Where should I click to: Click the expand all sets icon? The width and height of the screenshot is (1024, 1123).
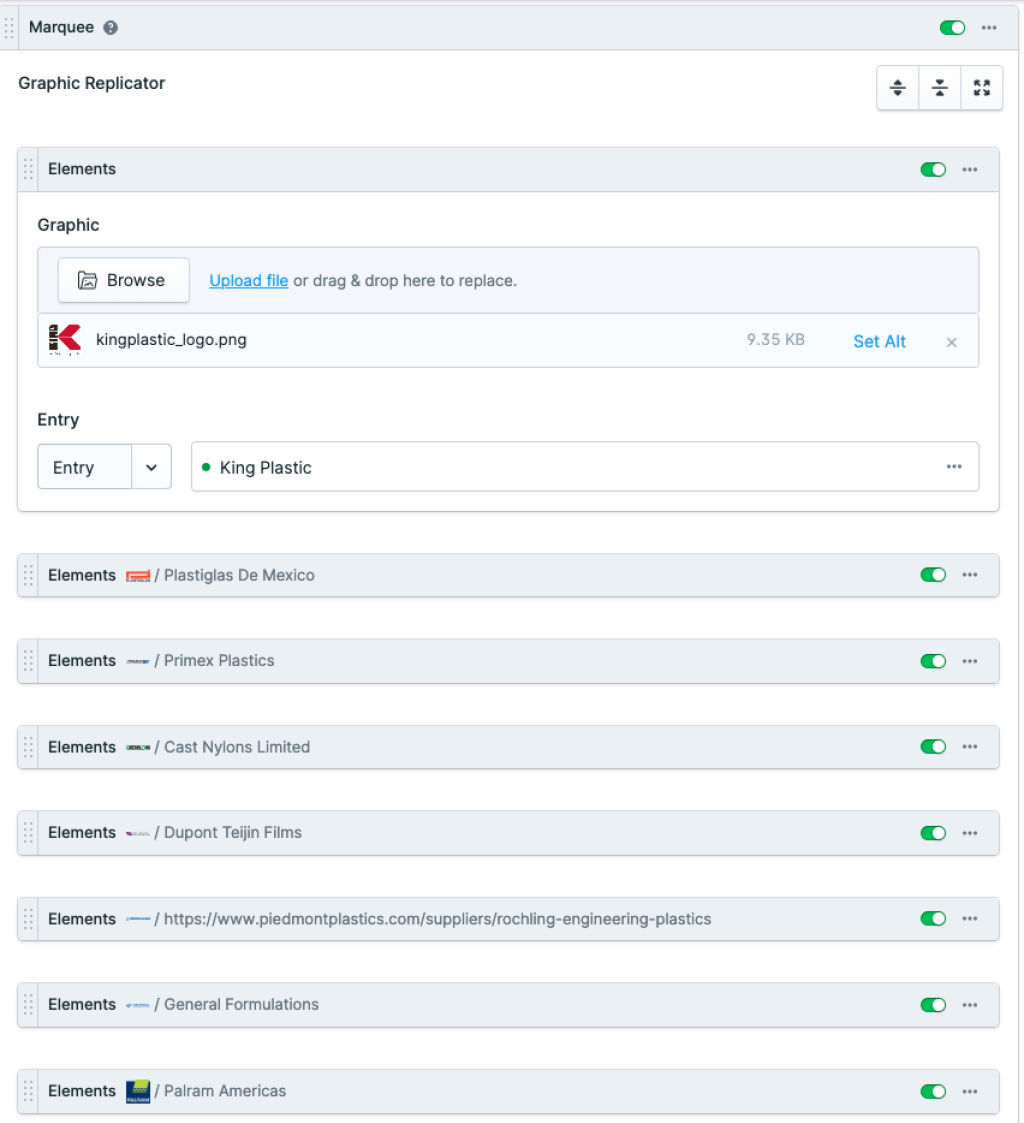pos(898,88)
